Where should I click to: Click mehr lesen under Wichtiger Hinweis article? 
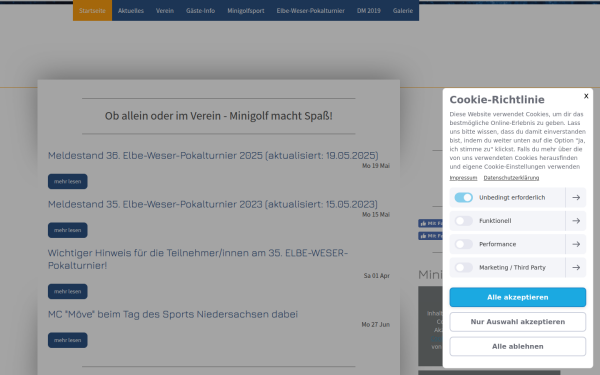click(67, 291)
